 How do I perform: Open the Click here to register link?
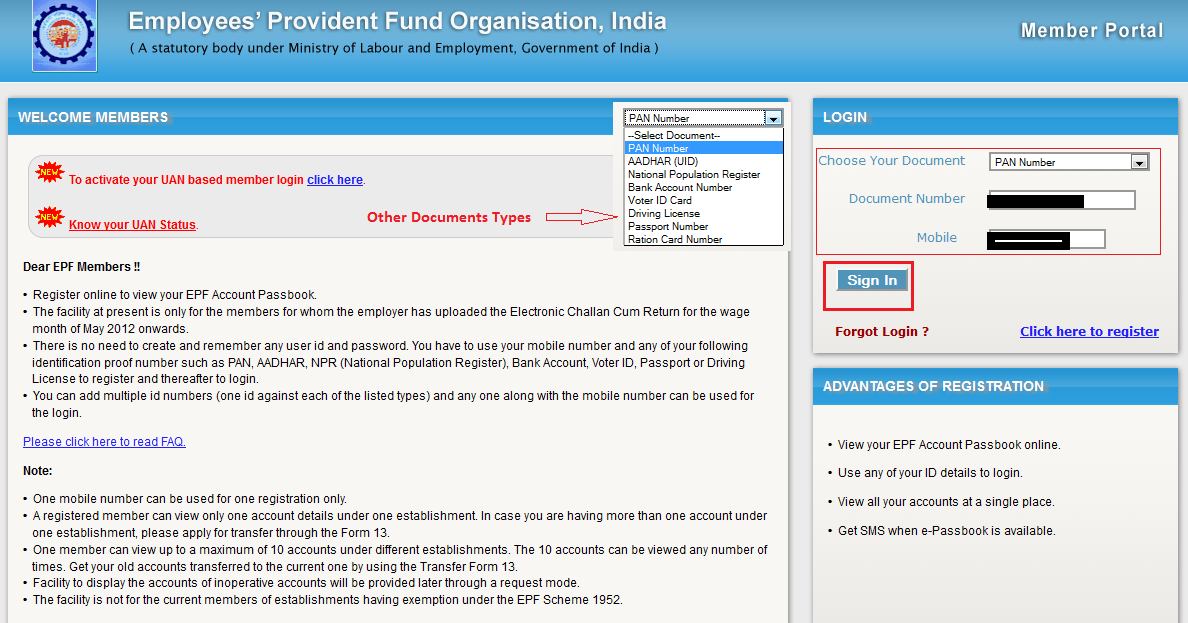pyautogui.click(x=1089, y=331)
